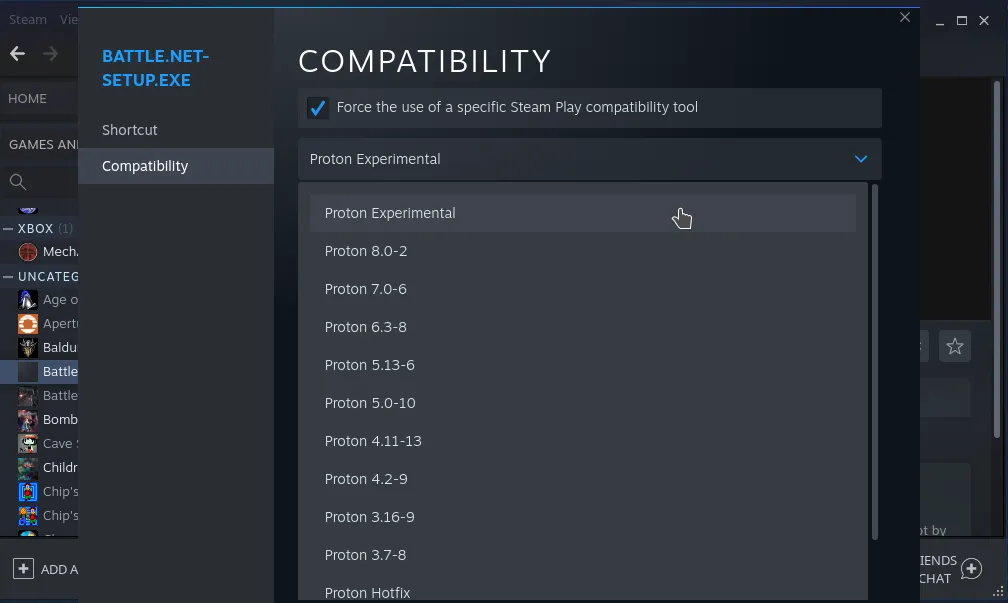
Task: Click the Add a Game plus icon
Action: pos(23,569)
